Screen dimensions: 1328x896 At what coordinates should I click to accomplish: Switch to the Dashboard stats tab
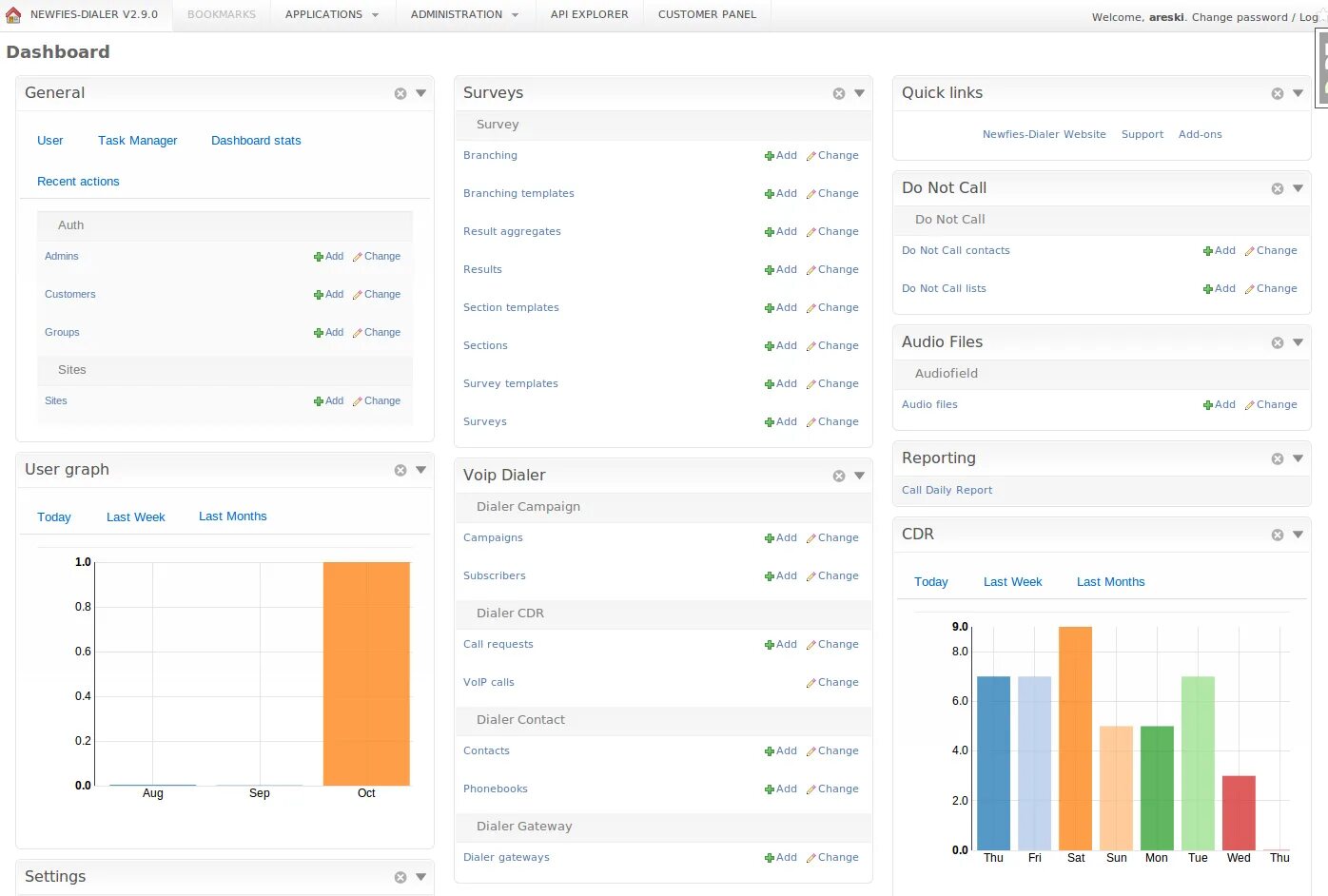coord(256,141)
